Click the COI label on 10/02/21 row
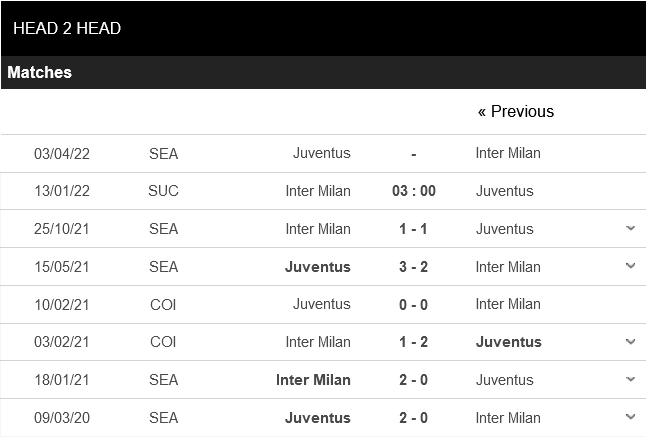Viewport: 646px width, 440px height. pos(163,304)
